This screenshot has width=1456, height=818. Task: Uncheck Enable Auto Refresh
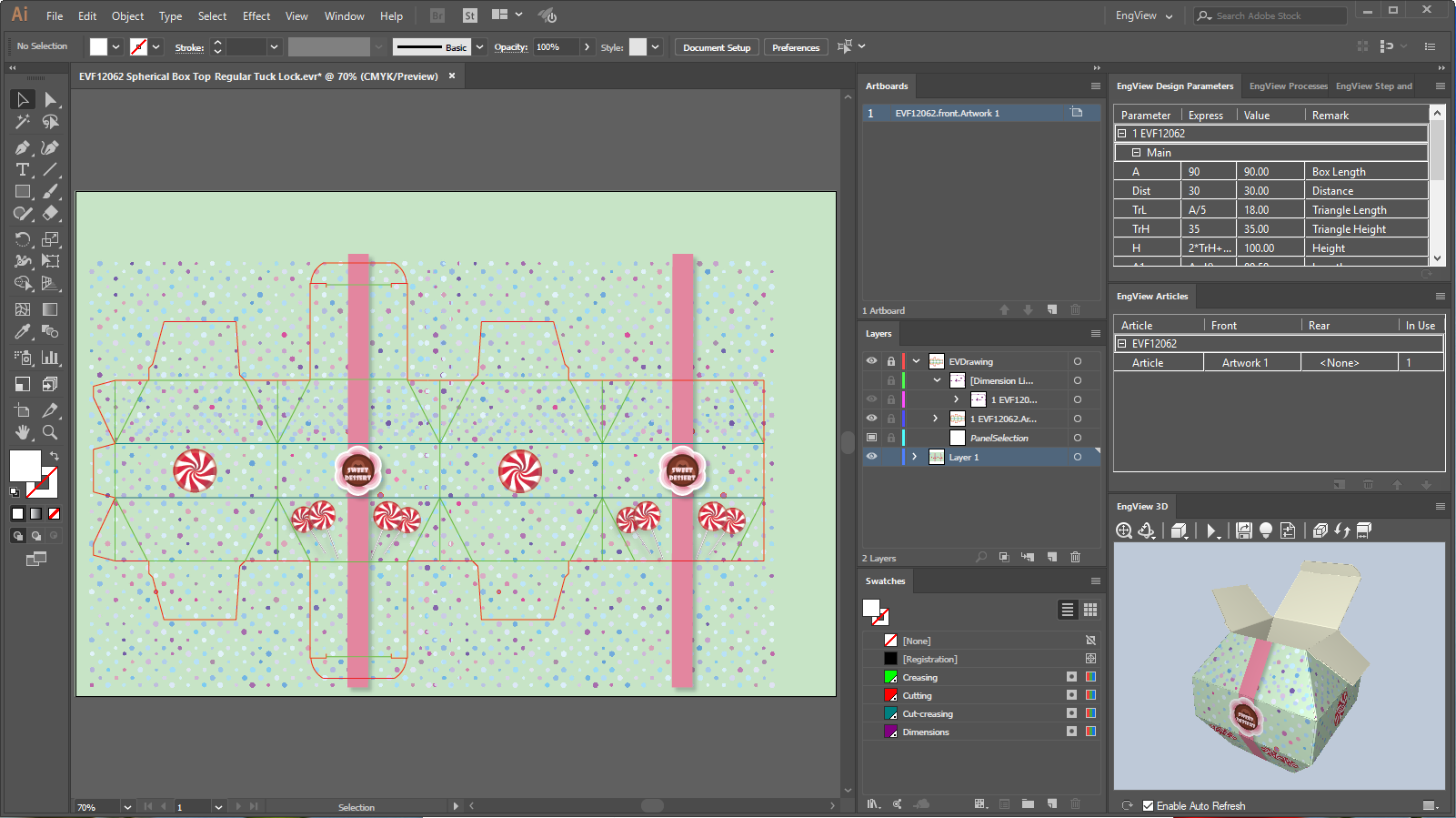tap(1148, 806)
